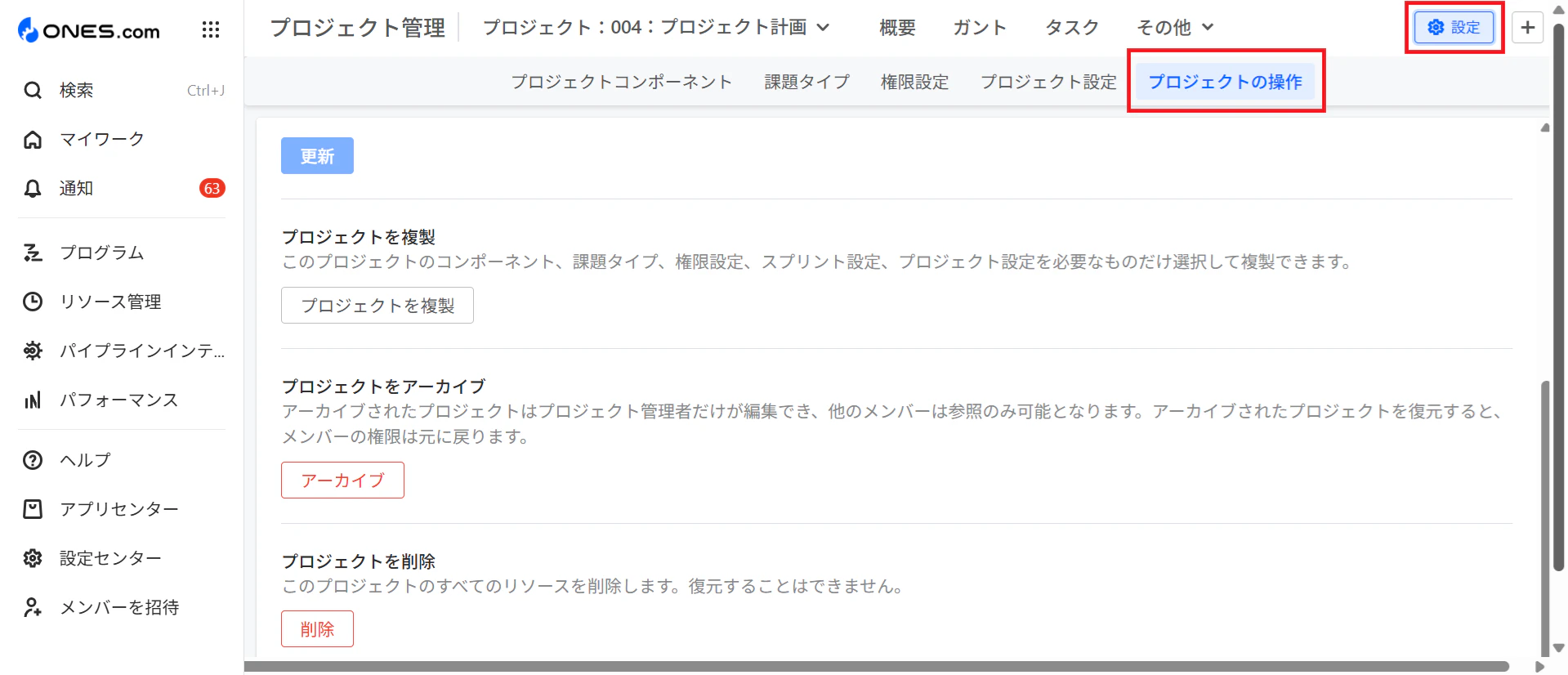Viewport: 1568px width, 675px height.
Task: Click the プロジェクトを削除 heading
Action: point(359,561)
